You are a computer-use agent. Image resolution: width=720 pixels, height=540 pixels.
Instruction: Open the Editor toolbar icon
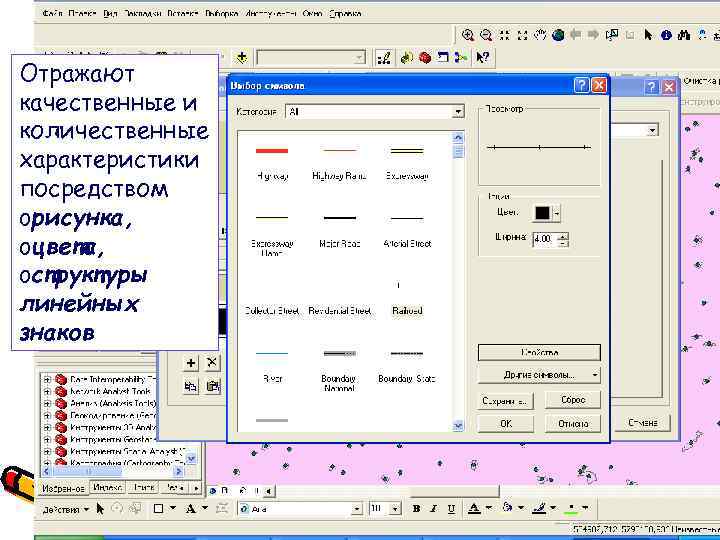[x=384, y=58]
